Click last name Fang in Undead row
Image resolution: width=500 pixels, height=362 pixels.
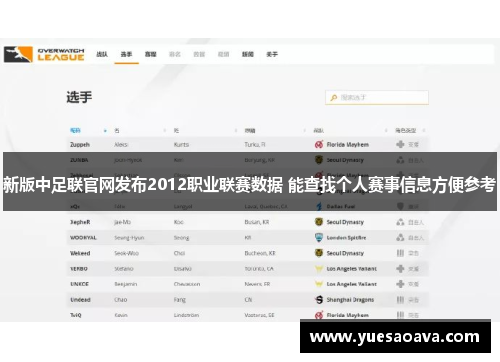pos(180,300)
